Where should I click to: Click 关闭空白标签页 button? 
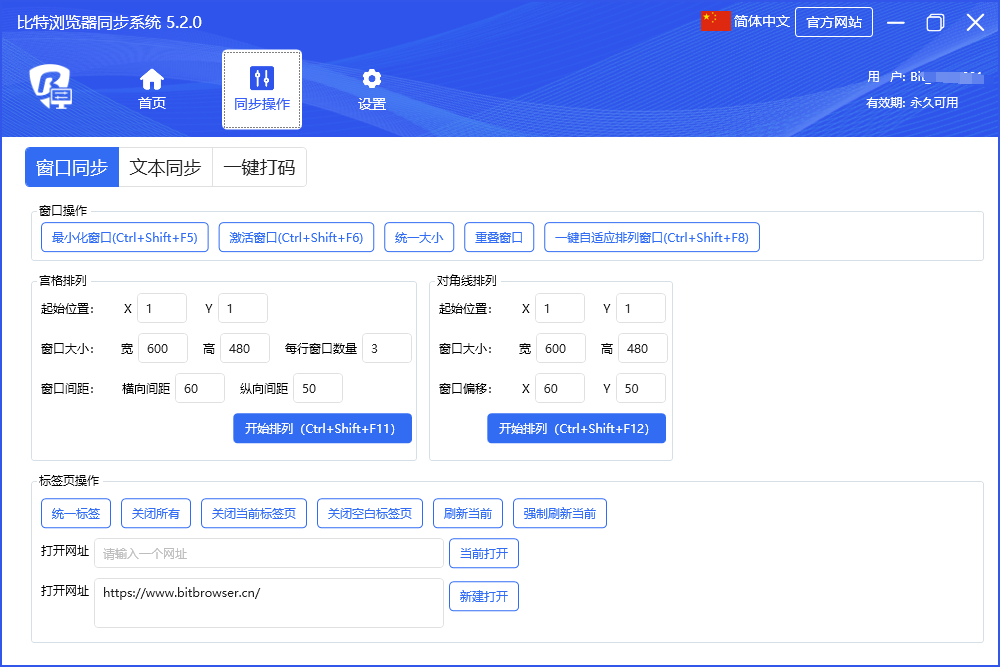[x=370, y=513]
